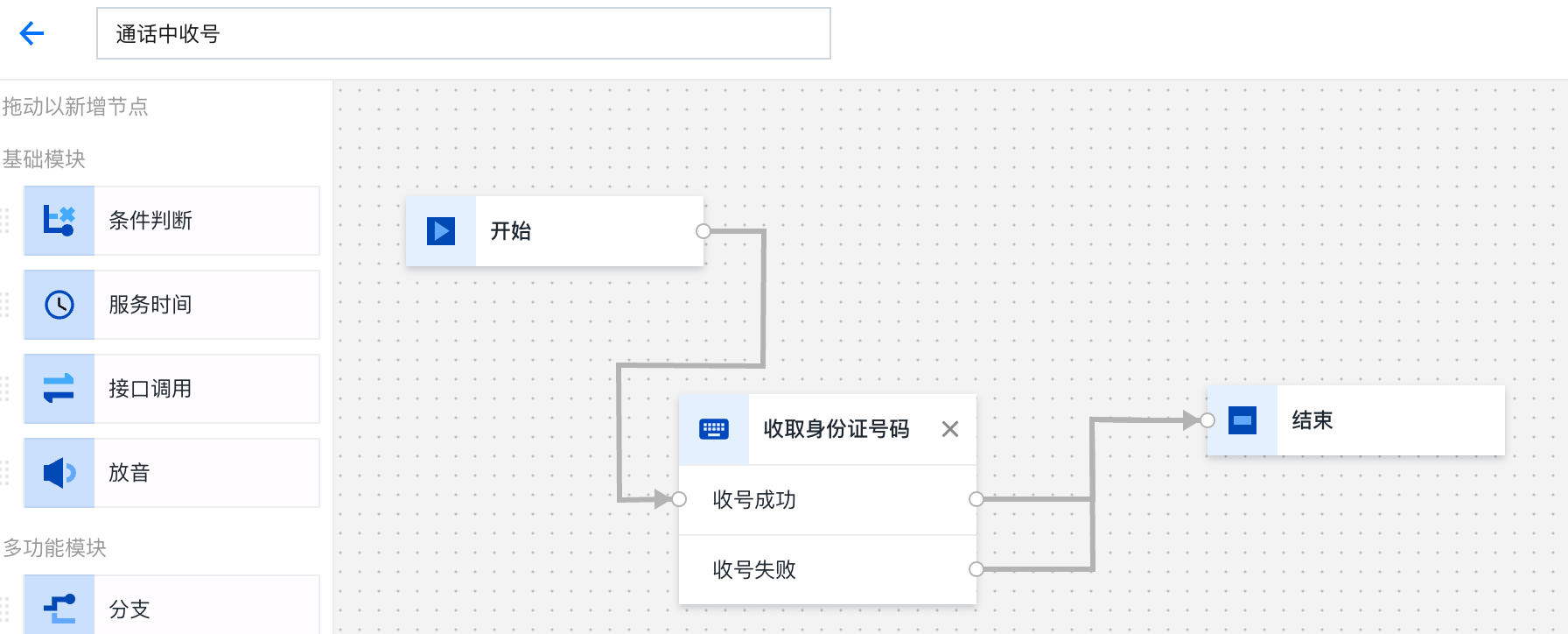Select the 条件判断 condition icon
Screen dimensions: 1568x634
tap(59, 221)
